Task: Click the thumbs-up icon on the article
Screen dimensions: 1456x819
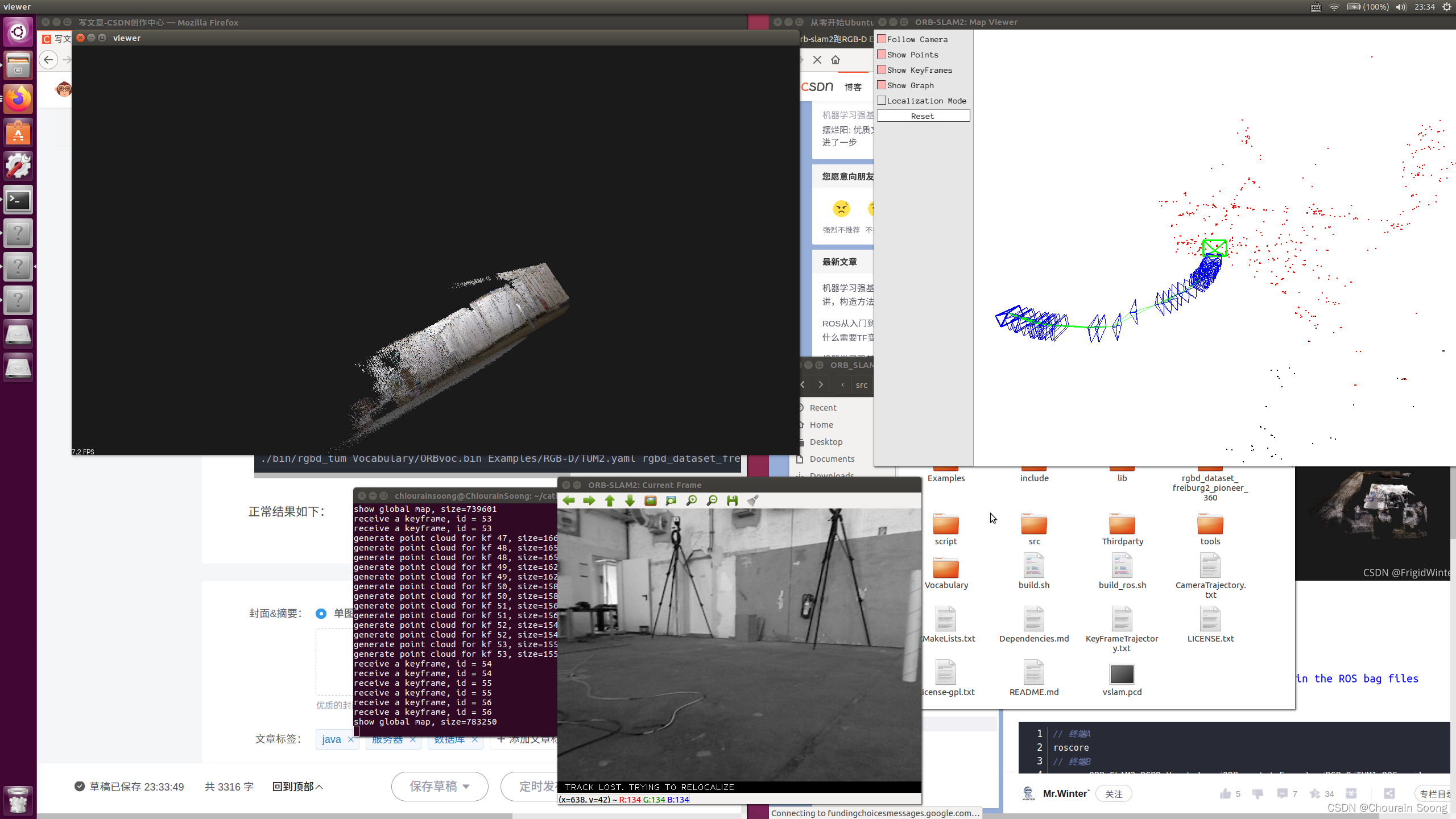Action: (1225, 793)
